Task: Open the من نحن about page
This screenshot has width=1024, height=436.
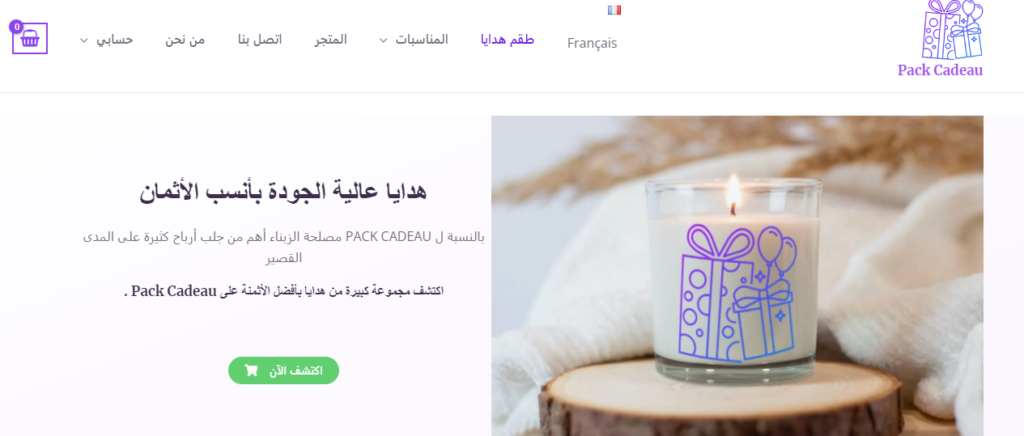Action: click(x=185, y=40)
